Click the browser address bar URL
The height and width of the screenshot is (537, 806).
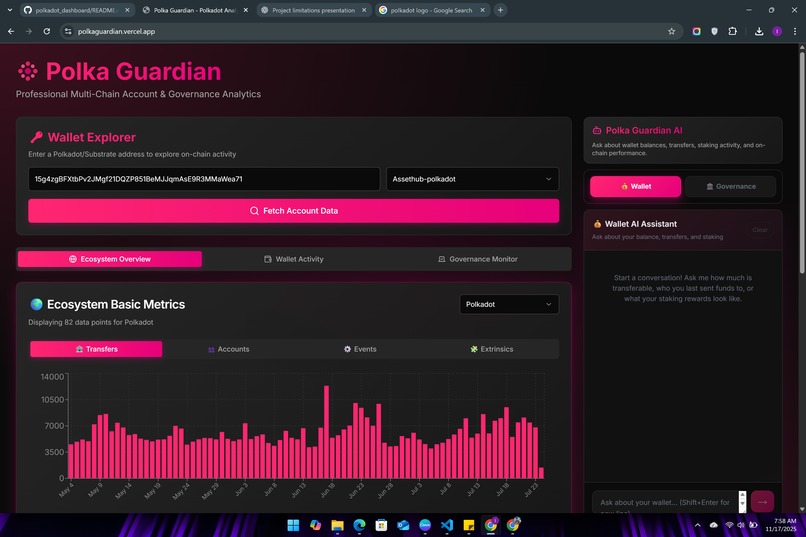[x=116, y=31]
